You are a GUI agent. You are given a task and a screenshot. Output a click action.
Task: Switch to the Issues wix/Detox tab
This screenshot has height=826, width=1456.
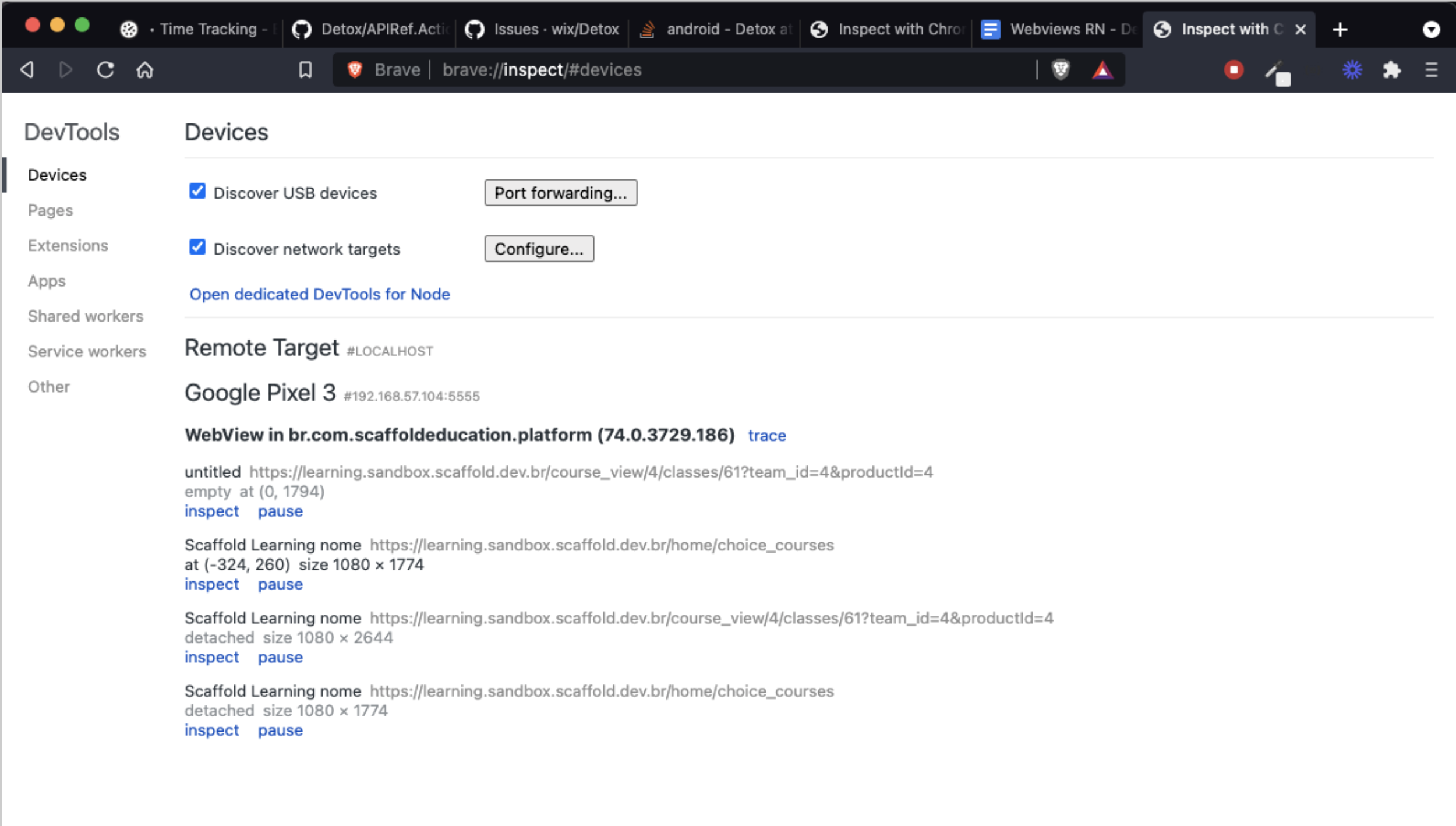(543, 29)
